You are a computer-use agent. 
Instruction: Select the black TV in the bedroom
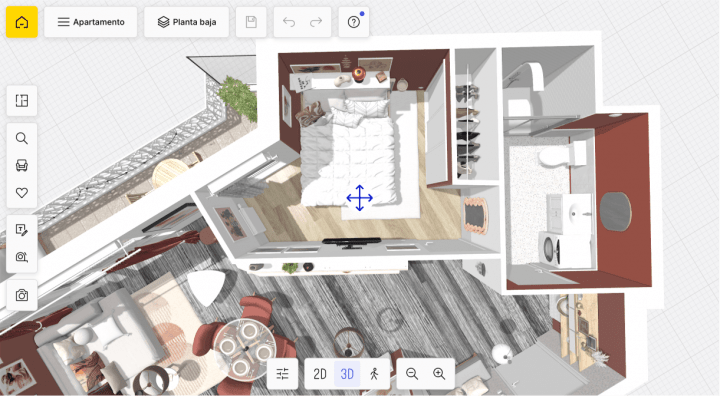coord(352,242)
